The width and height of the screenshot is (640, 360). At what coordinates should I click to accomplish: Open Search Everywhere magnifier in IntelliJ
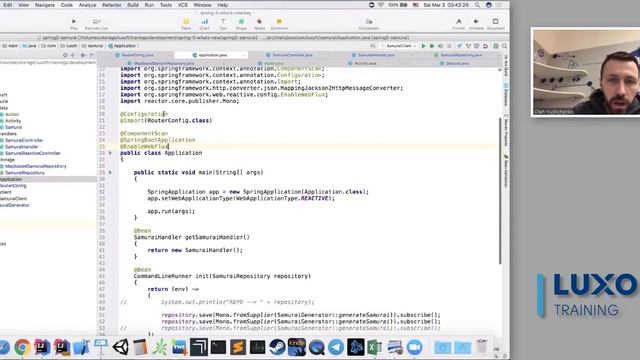[x=504, y=46]
